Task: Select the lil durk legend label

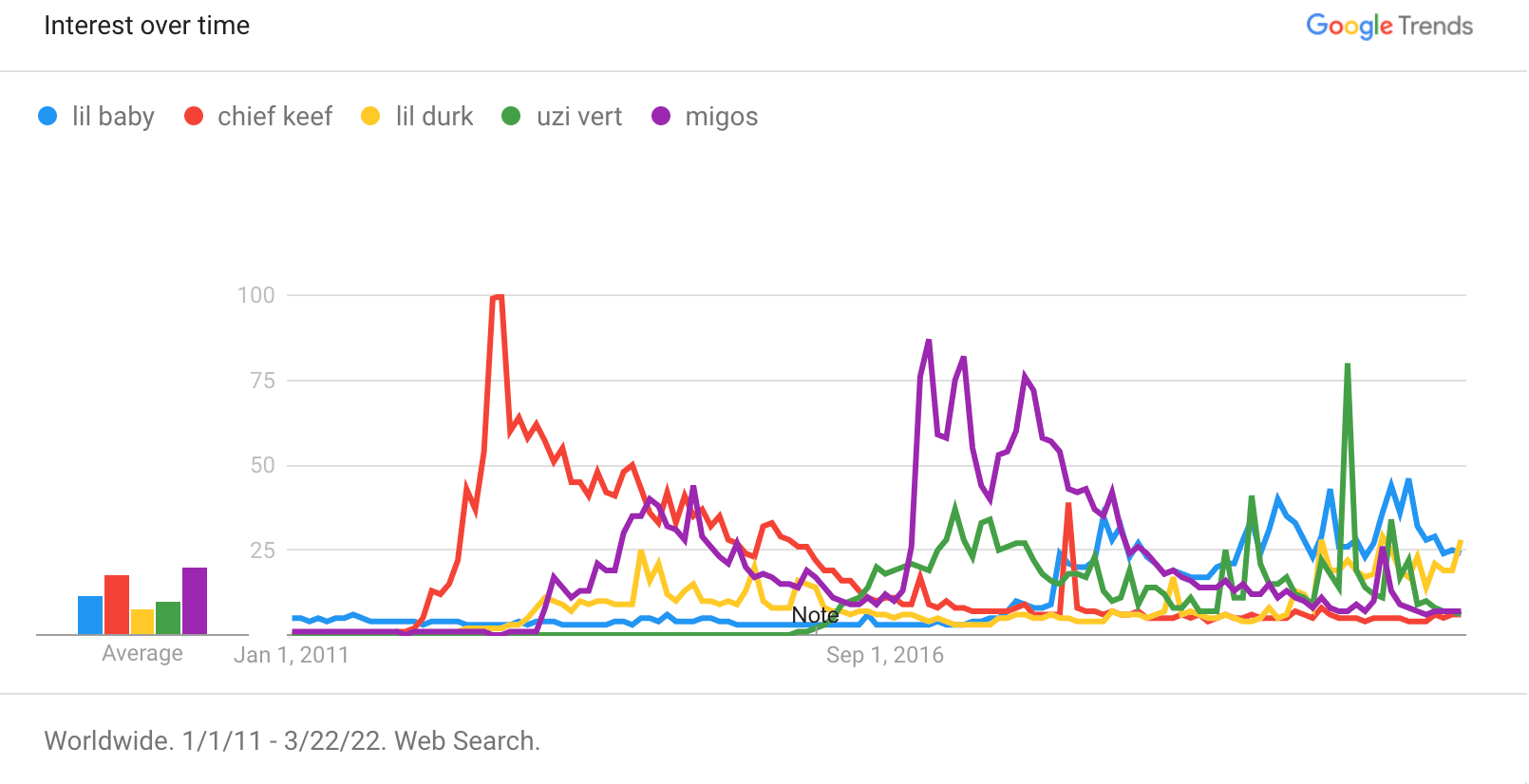Action: click(434, 117)
